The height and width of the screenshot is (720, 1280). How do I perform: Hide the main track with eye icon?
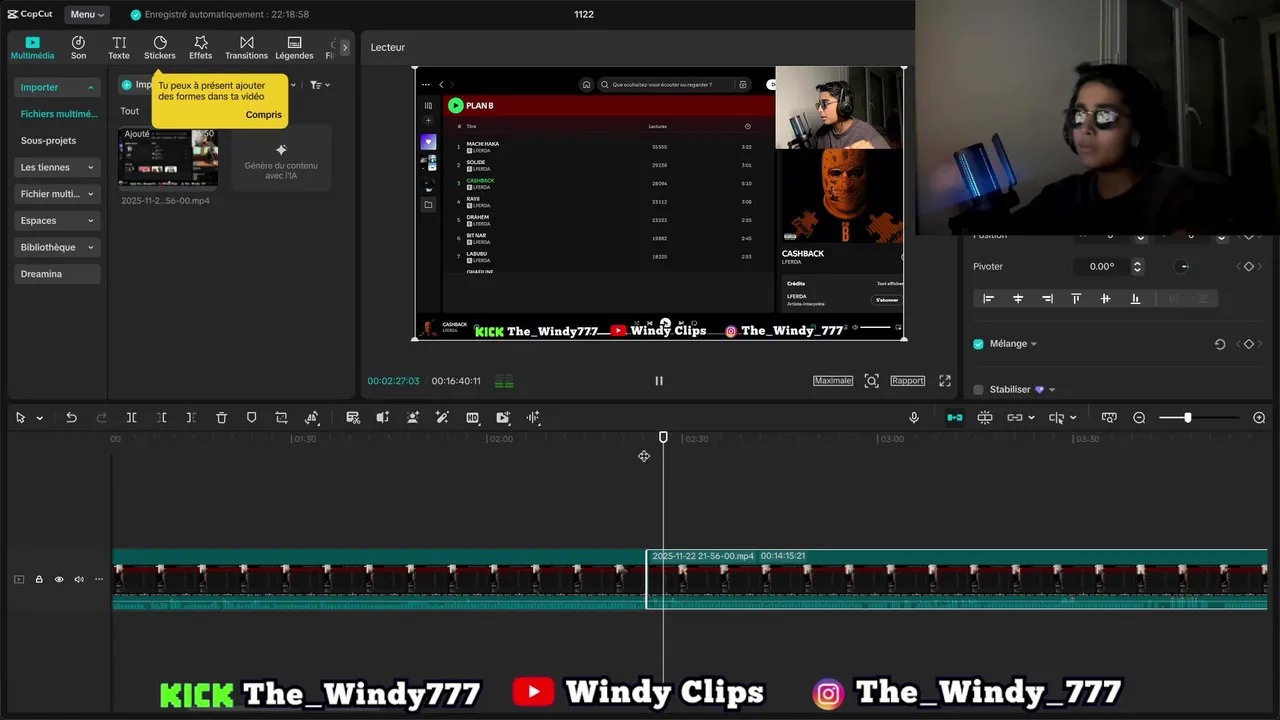pyautogui.click(x=59, y=579)
